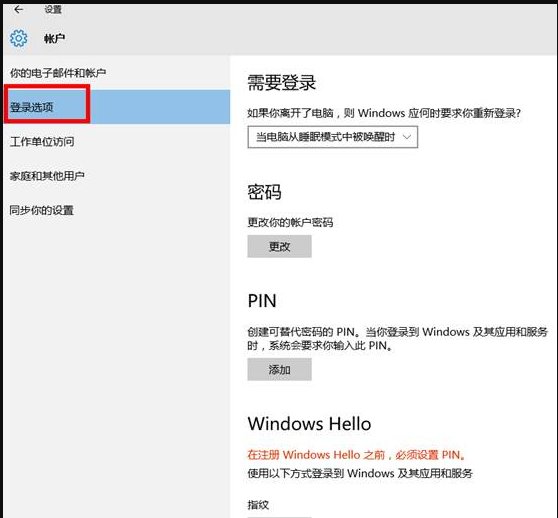Expand the 当电脑从睡眠模式中被唤醒时 dropdown
Screen dimensions: 558x518
(x=333, y=137)
